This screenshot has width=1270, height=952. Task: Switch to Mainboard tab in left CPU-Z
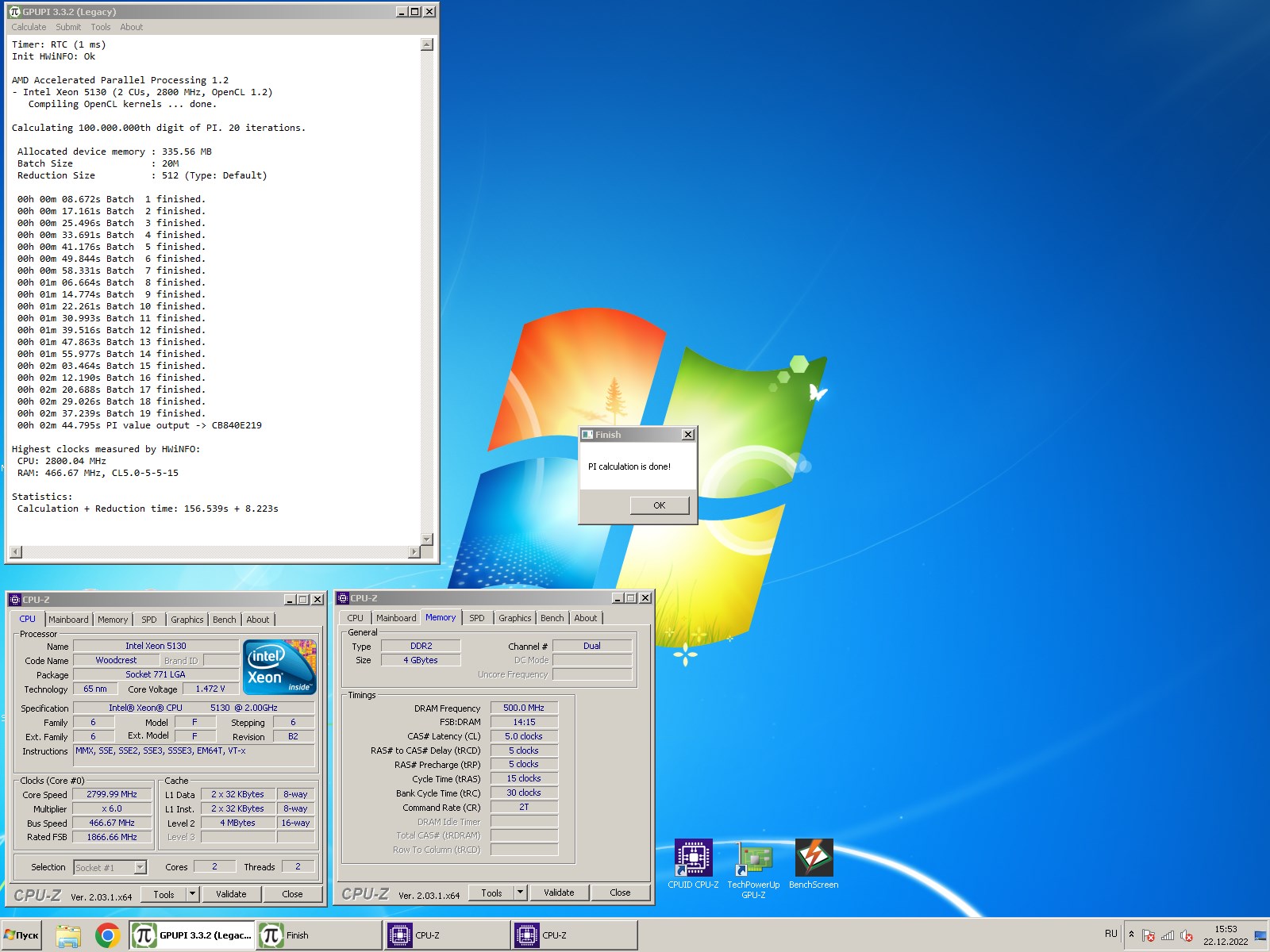tap(68, 620)
